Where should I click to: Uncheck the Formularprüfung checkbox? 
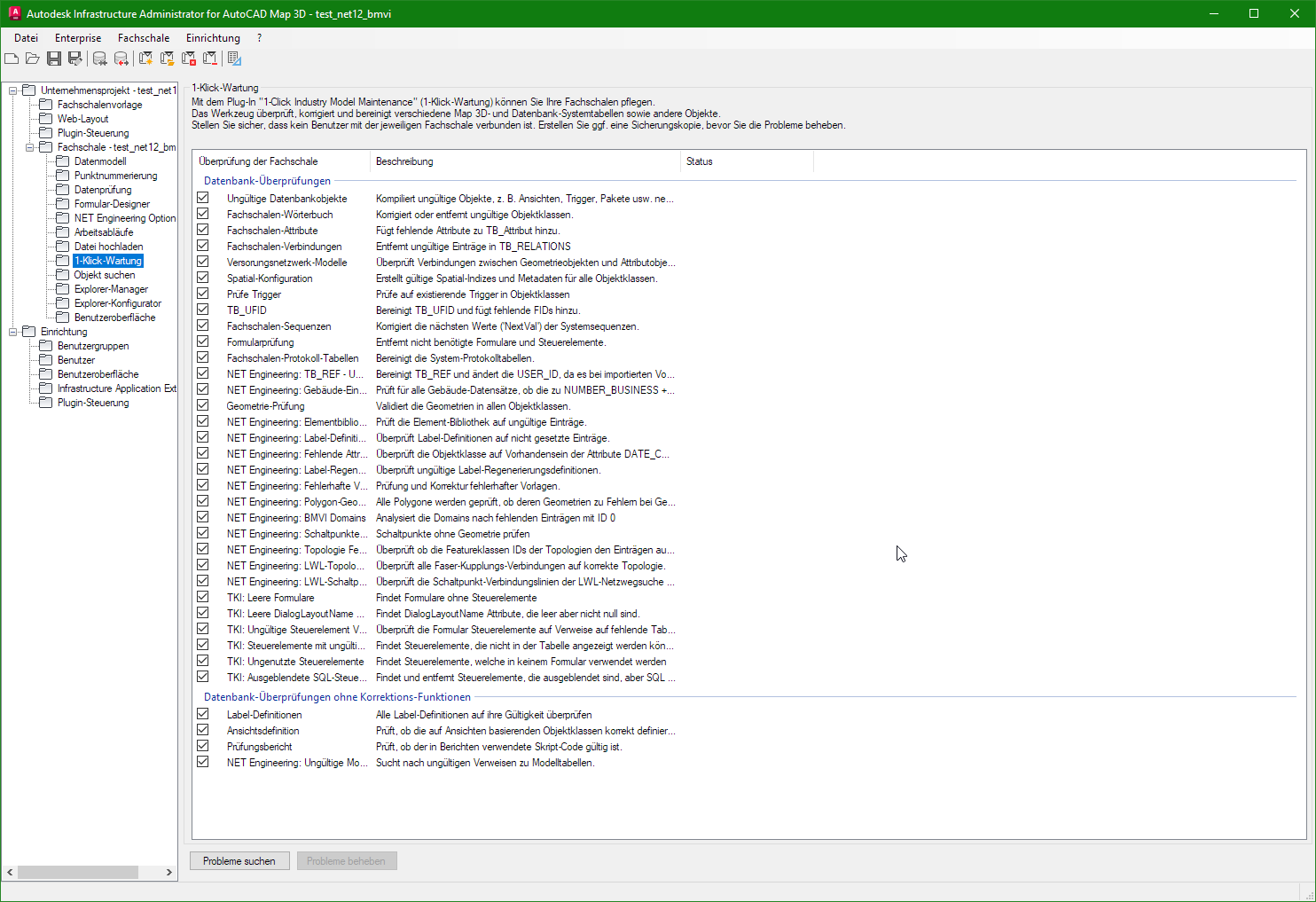click(203, 341)
